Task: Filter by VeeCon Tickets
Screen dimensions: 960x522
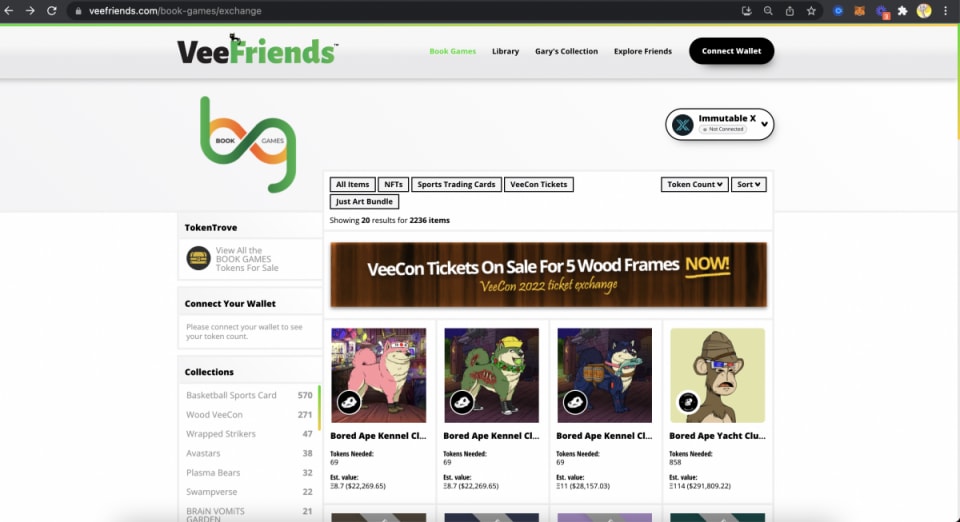Action: [539, 184]
